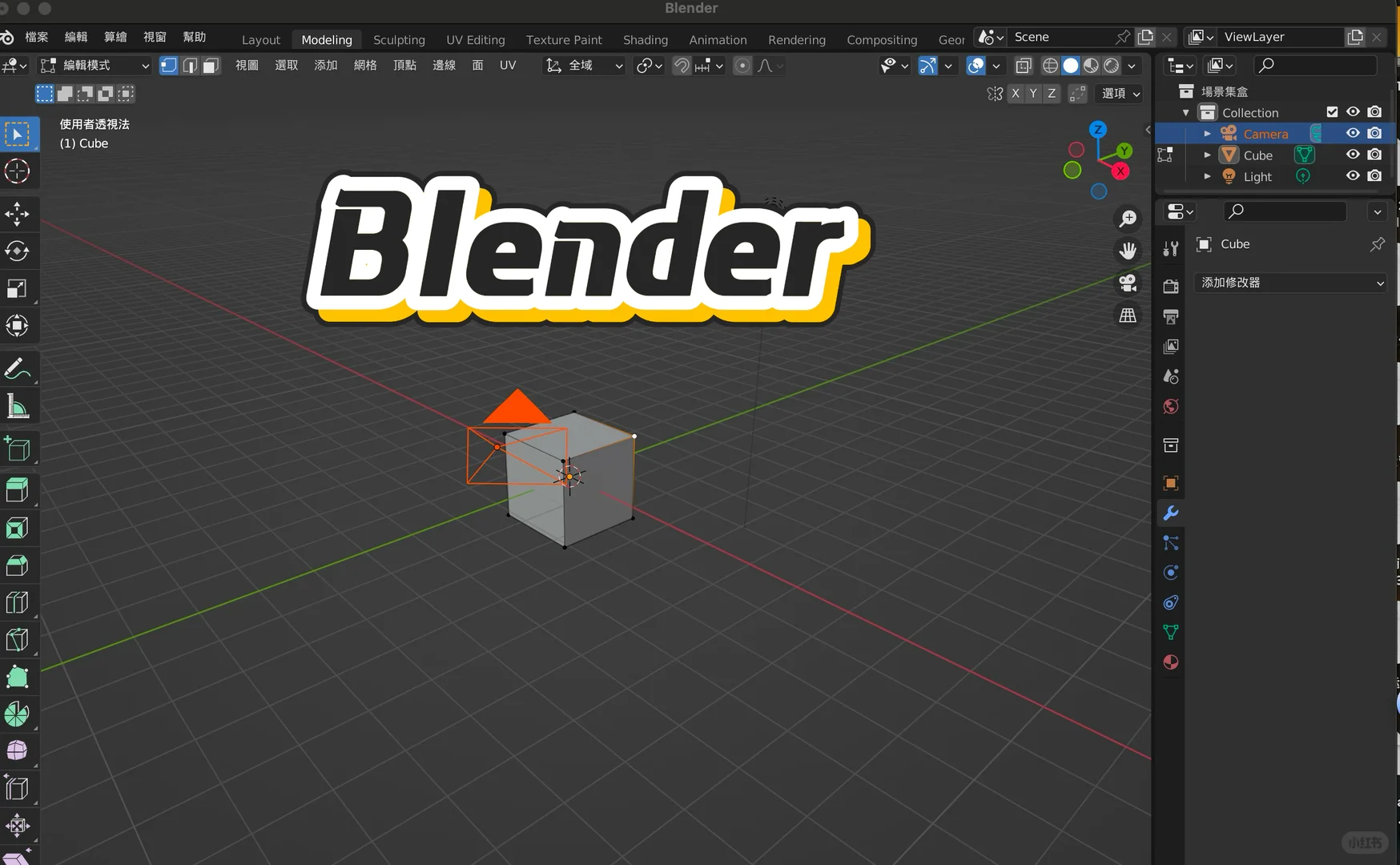
Task: Open the Material properties tab
Action: coord(1171,662)
